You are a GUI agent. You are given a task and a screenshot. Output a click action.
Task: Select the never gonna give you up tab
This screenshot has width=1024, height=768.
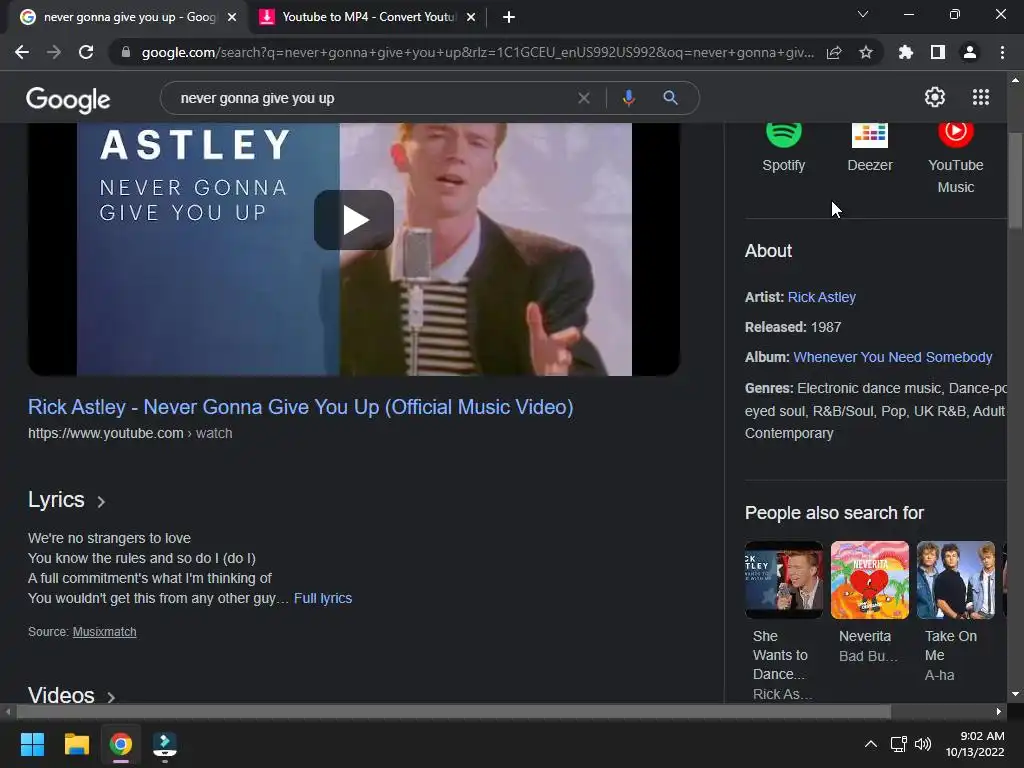pos(129,17)
